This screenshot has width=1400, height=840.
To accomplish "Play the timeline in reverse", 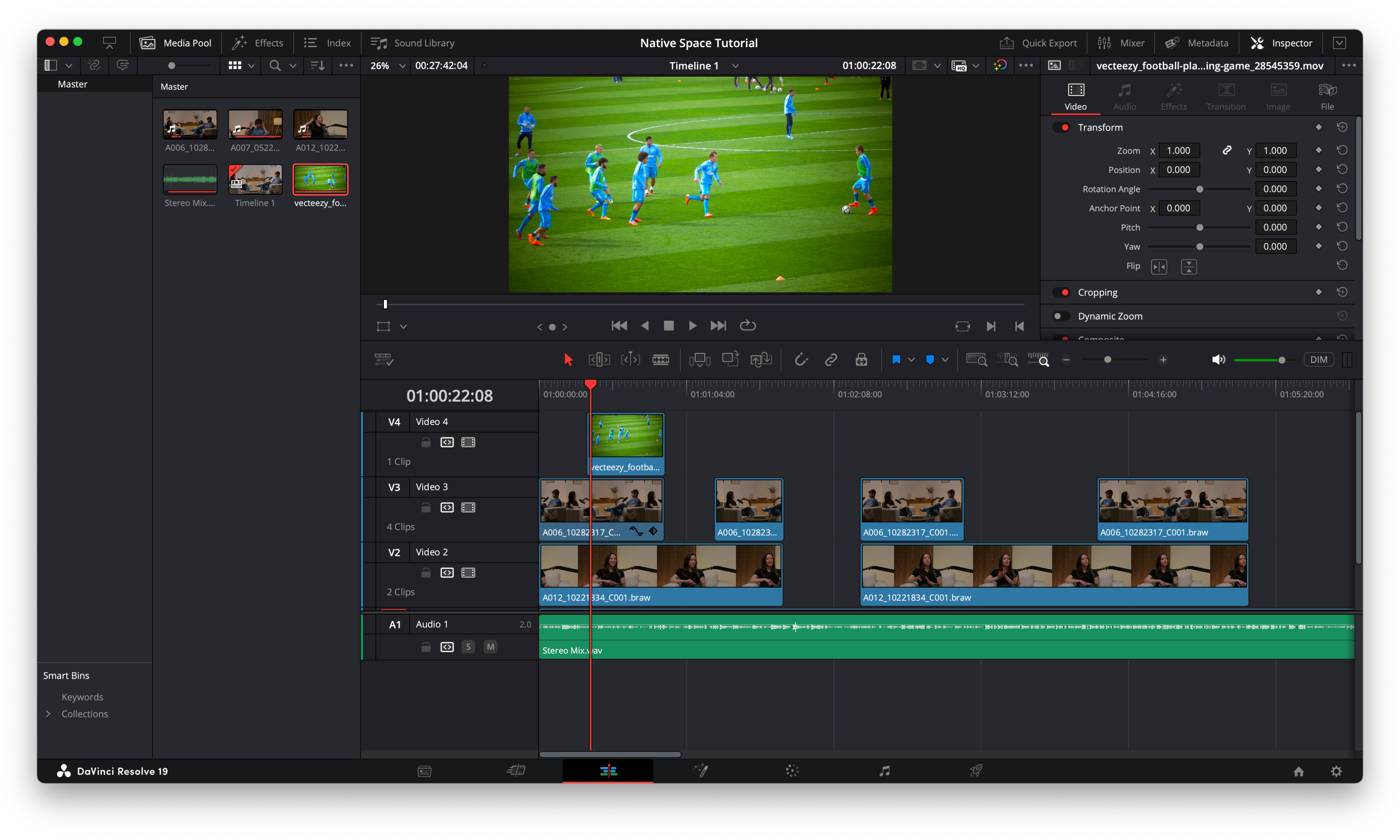I will click(644, 326).
